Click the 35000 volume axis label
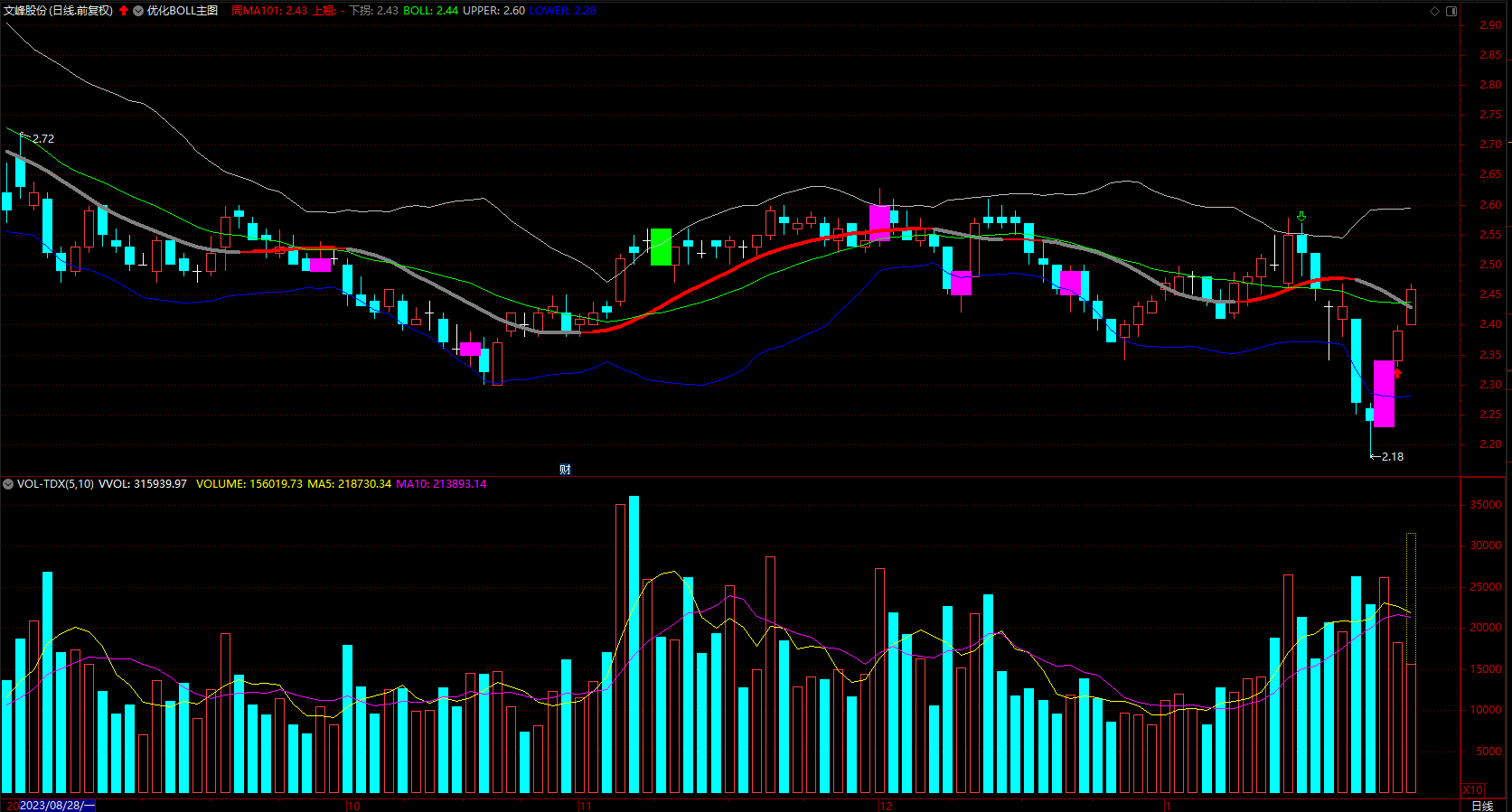1512x812 pixels. click(x=1486, y=505)
